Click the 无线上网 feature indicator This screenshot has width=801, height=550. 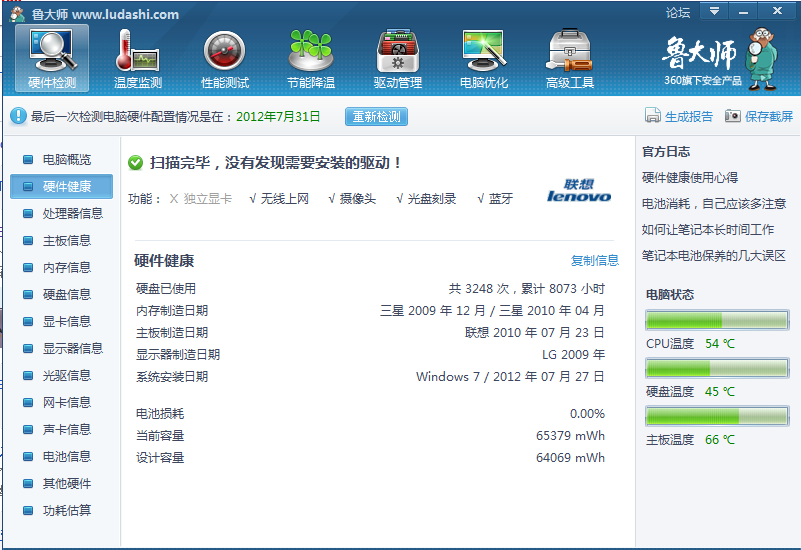279,199
